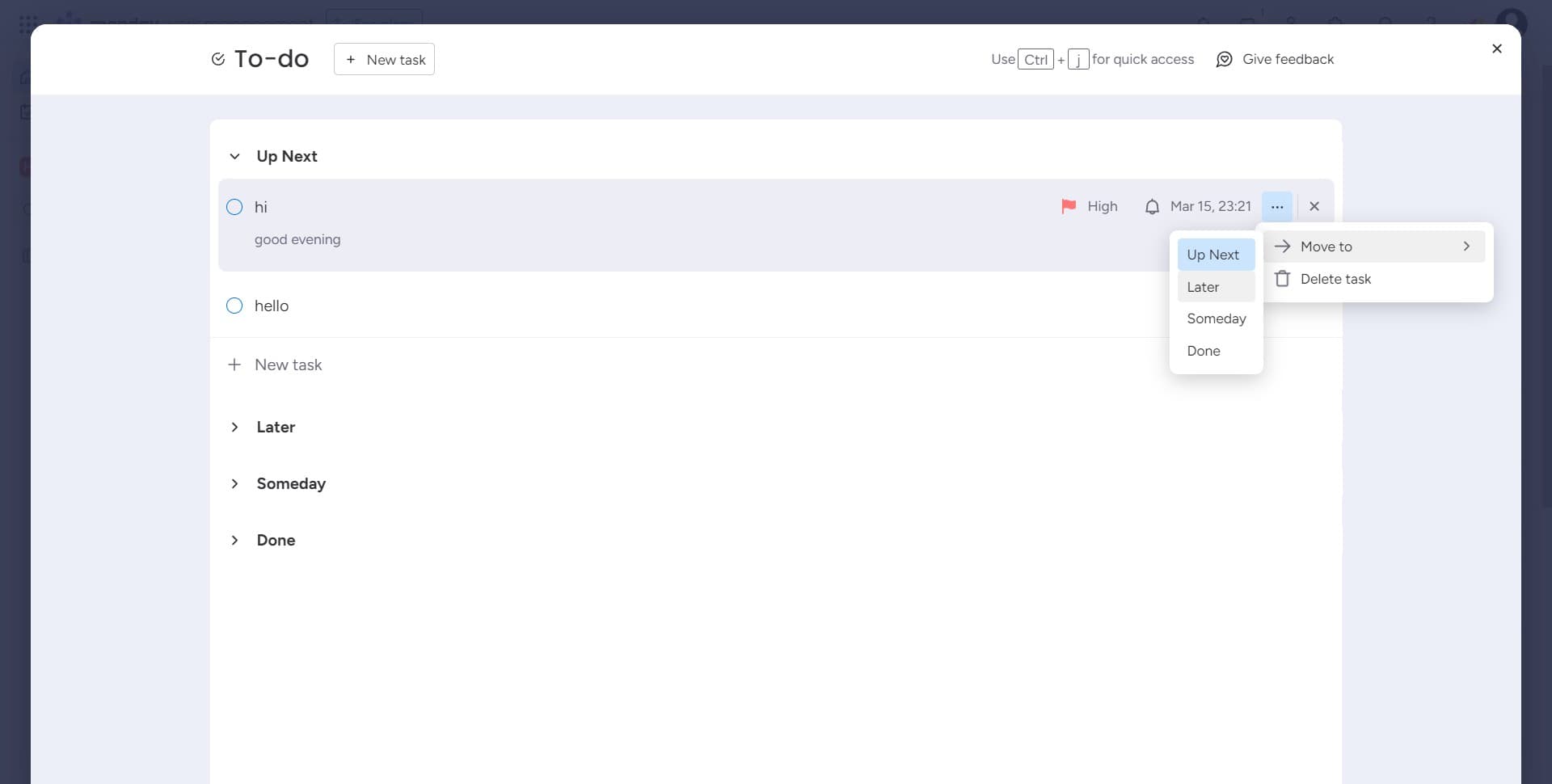Set priority using the High flag icon
Viewport: 1552px width, 784px height.
(1069, 206)
